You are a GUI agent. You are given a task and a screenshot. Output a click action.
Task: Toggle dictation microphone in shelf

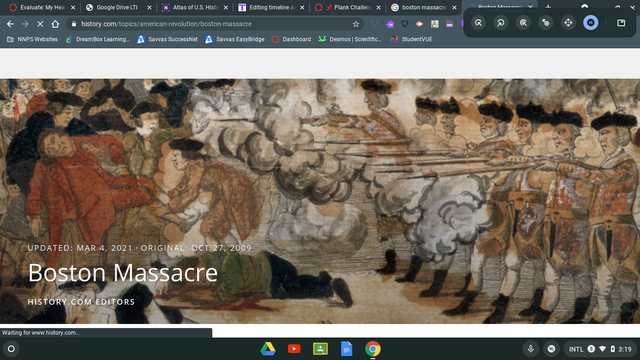531,349
